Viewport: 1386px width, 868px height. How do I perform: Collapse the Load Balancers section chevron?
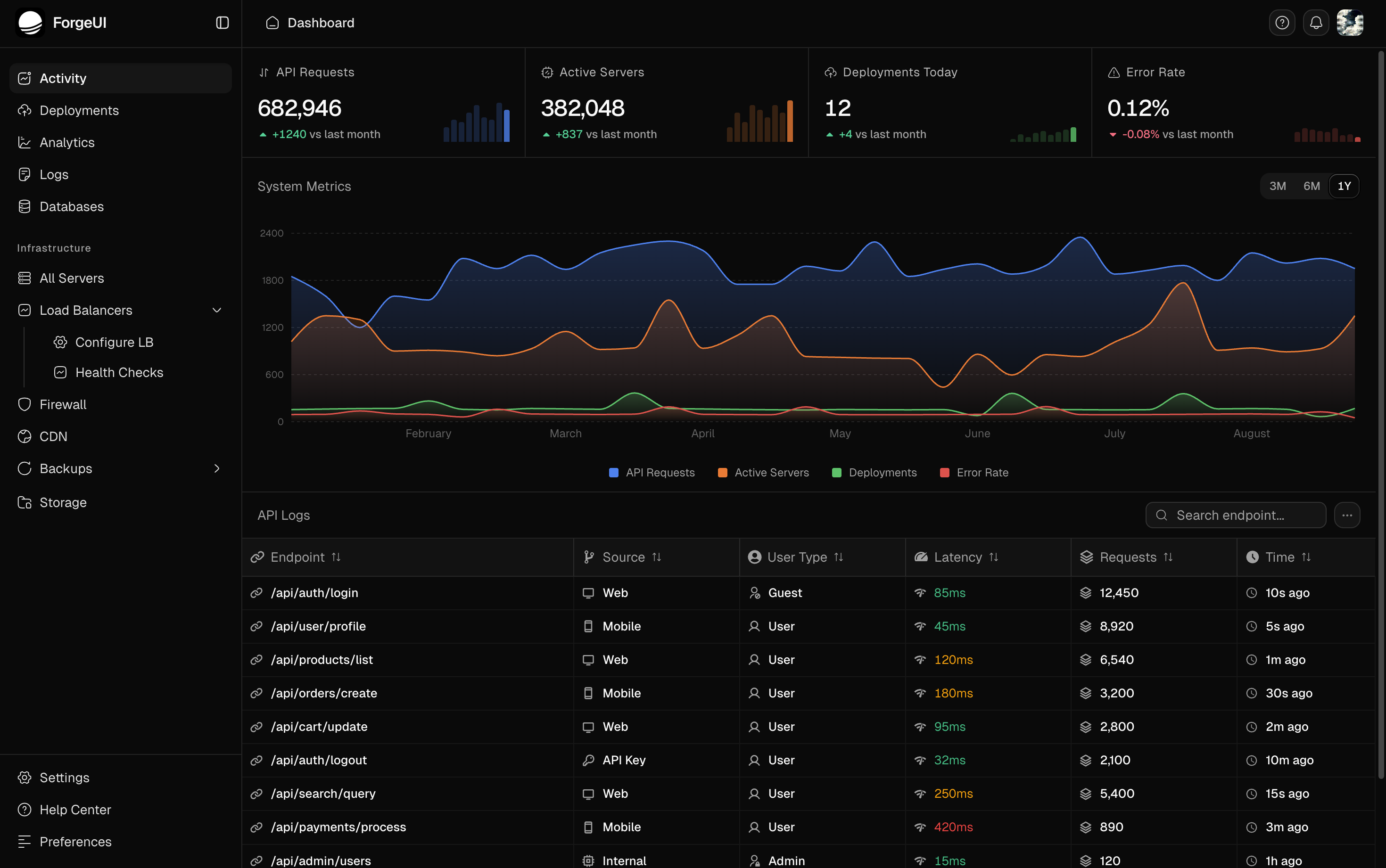pyautogui.click(x=216, y=310)
